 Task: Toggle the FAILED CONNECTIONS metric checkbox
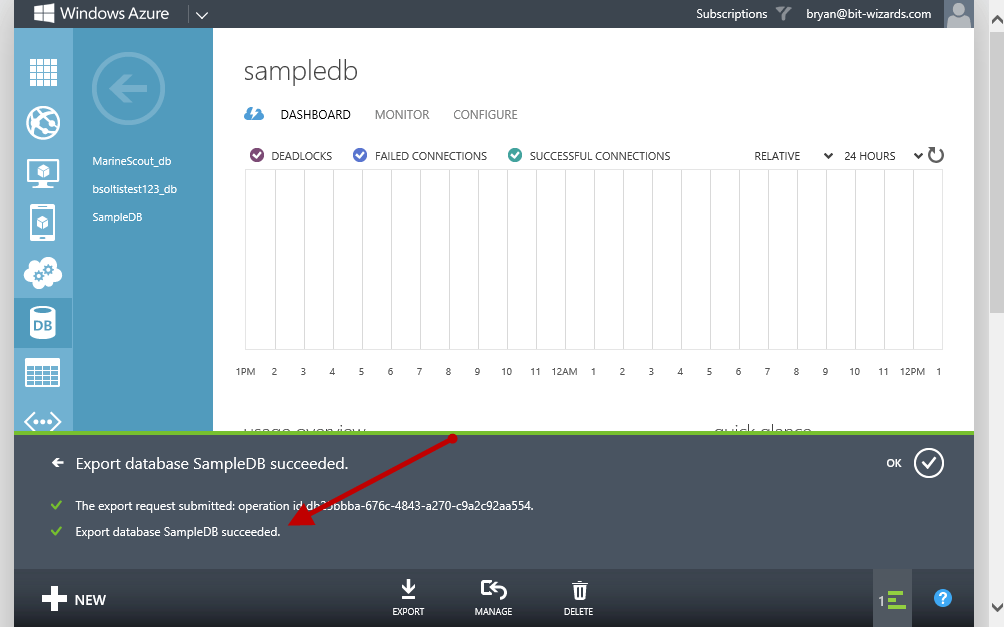(360, 155)
